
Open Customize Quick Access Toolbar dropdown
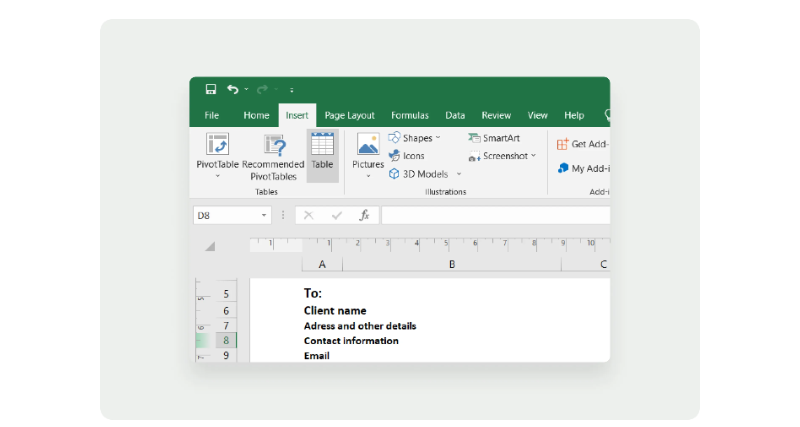coord(292,90)
